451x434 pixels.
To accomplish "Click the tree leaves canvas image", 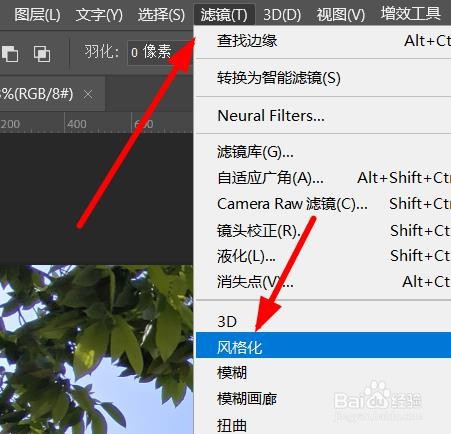I will [96, 349].
